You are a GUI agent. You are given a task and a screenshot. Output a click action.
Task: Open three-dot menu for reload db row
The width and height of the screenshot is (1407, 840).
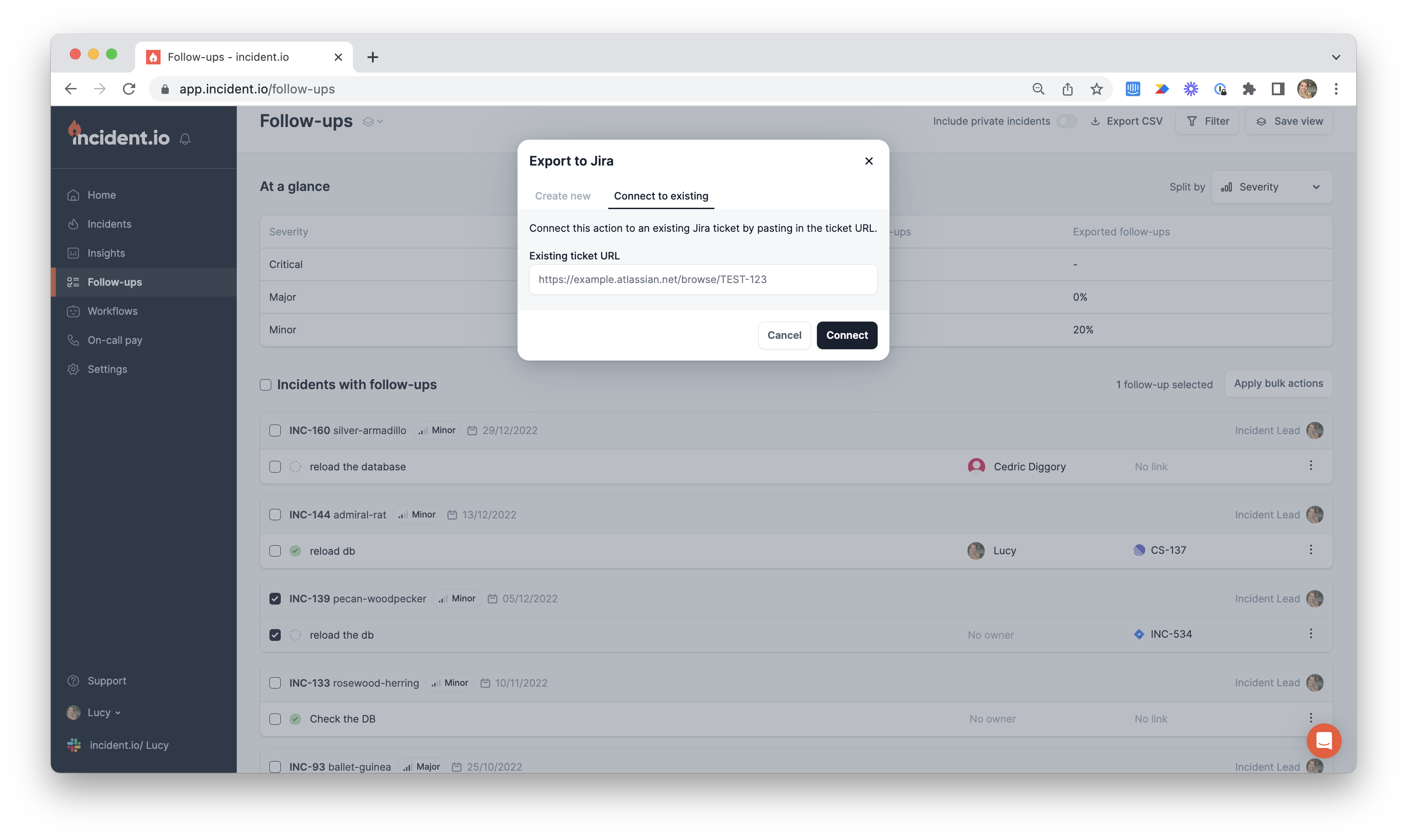click(1310, 550)
